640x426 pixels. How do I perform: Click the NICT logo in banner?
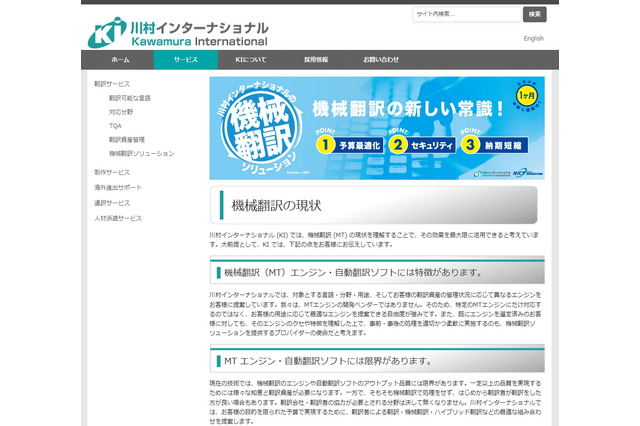pos(528,173)
